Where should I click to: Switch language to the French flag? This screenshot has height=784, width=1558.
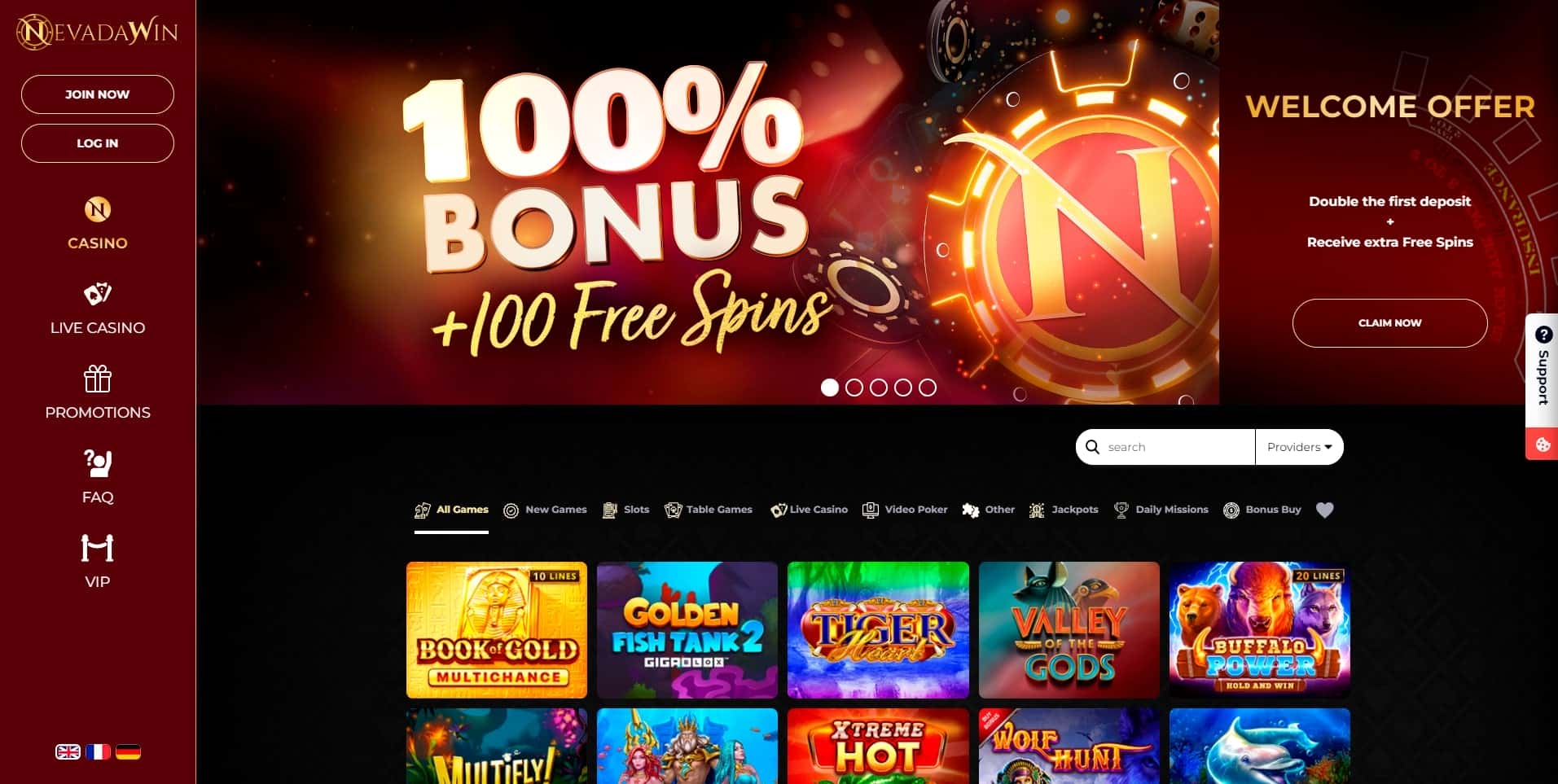coord(98,752)
